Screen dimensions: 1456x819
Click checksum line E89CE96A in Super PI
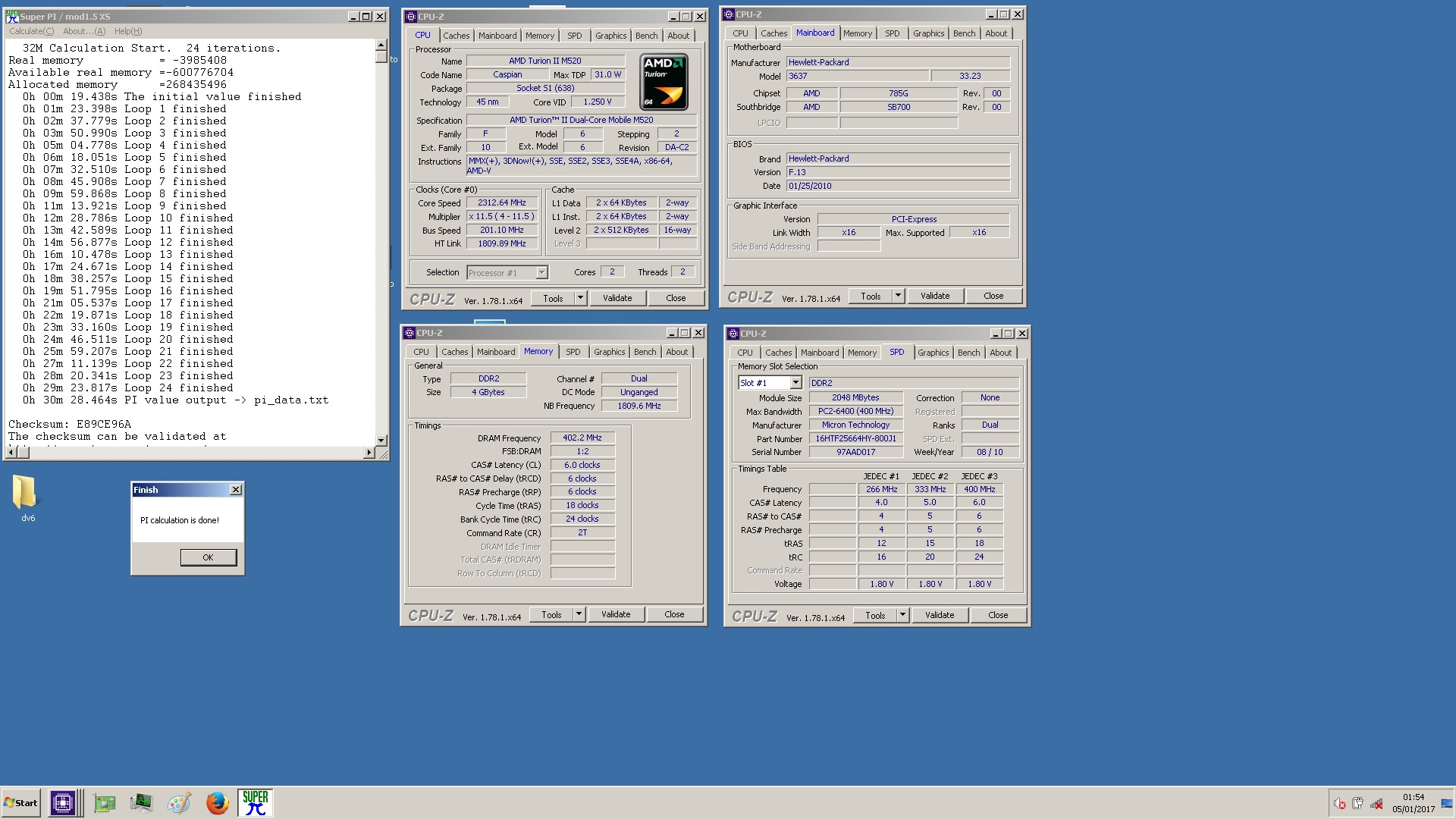(70, 424)
